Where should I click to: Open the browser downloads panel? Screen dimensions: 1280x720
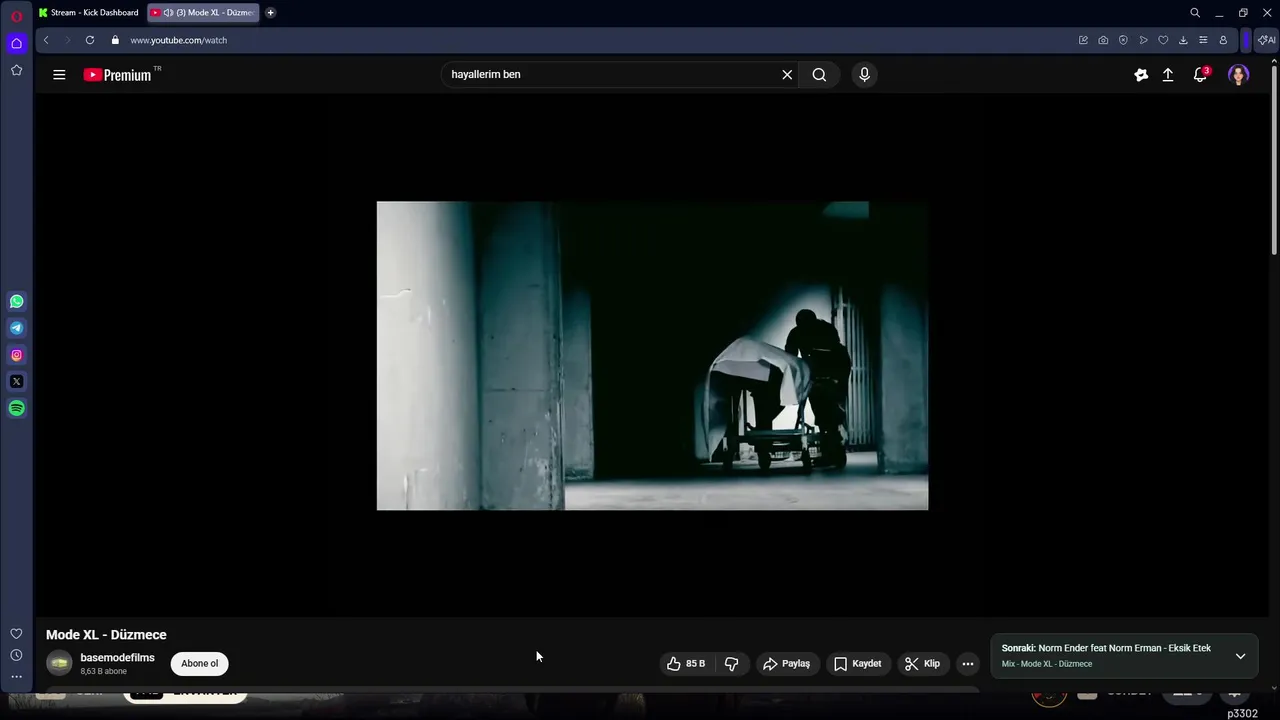tap(1183, 40)
